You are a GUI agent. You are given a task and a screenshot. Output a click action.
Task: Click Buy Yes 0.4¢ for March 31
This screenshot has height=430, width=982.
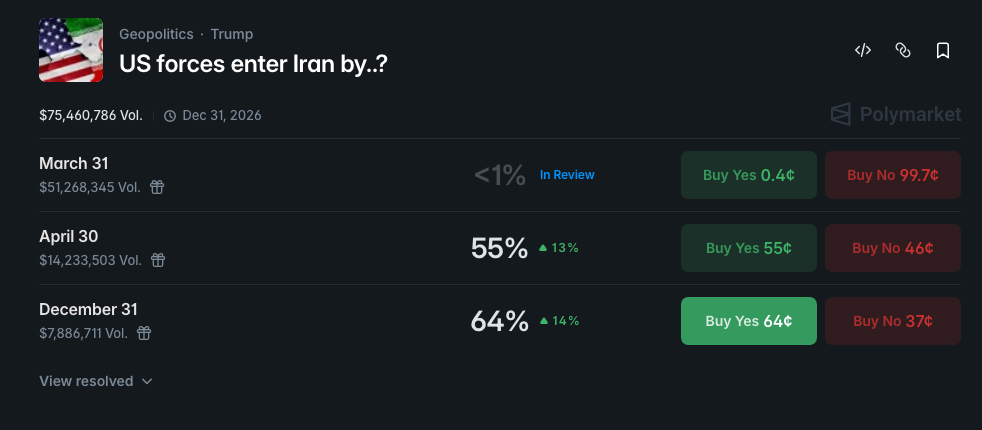(748, 175)
